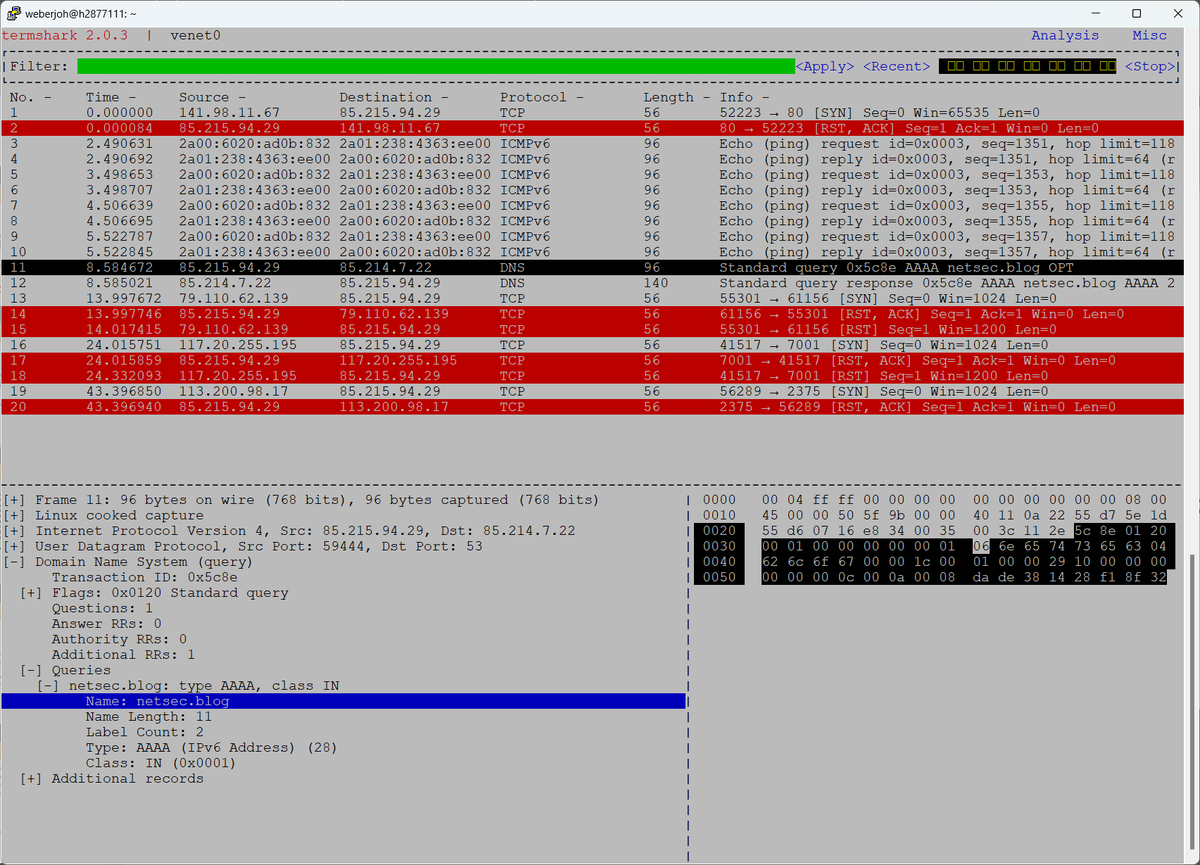This screenshot has width=1200, height=865.
Task: Collapse the Queries node
Action: (31, 670)
